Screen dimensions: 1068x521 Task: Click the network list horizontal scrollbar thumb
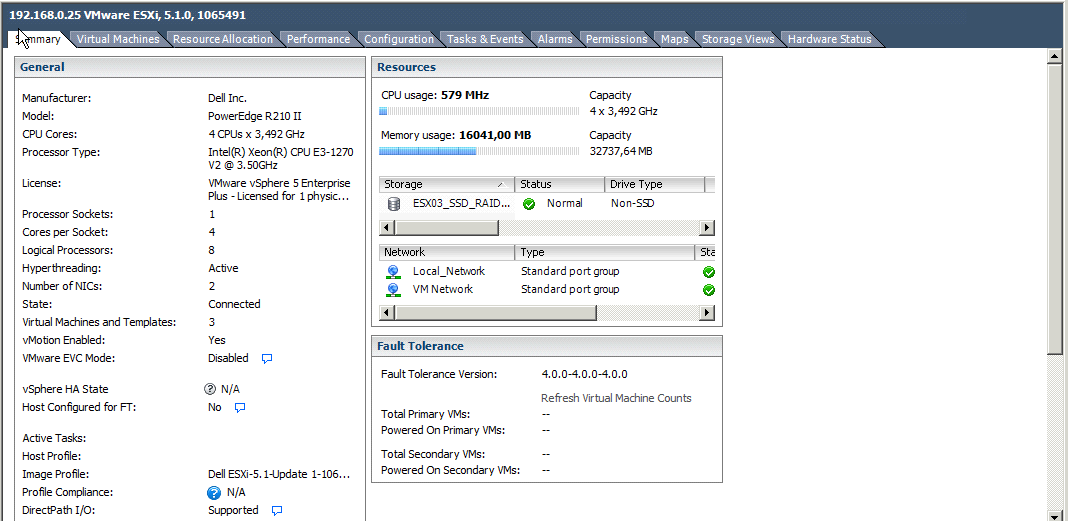click(x=495, y=313)
